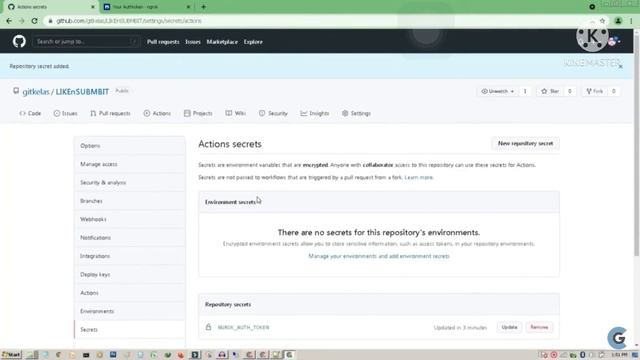Select Webhooks in settings sidebar
The image size is (640, 360).
(130, 219)
